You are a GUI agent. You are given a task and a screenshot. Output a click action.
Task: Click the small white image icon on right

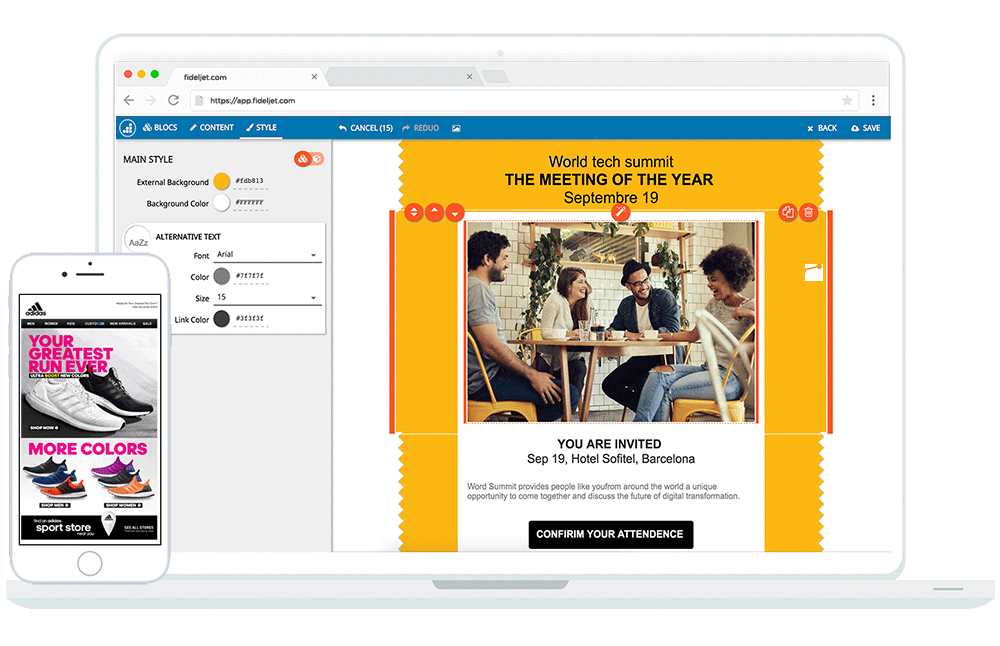coord(814,272)
